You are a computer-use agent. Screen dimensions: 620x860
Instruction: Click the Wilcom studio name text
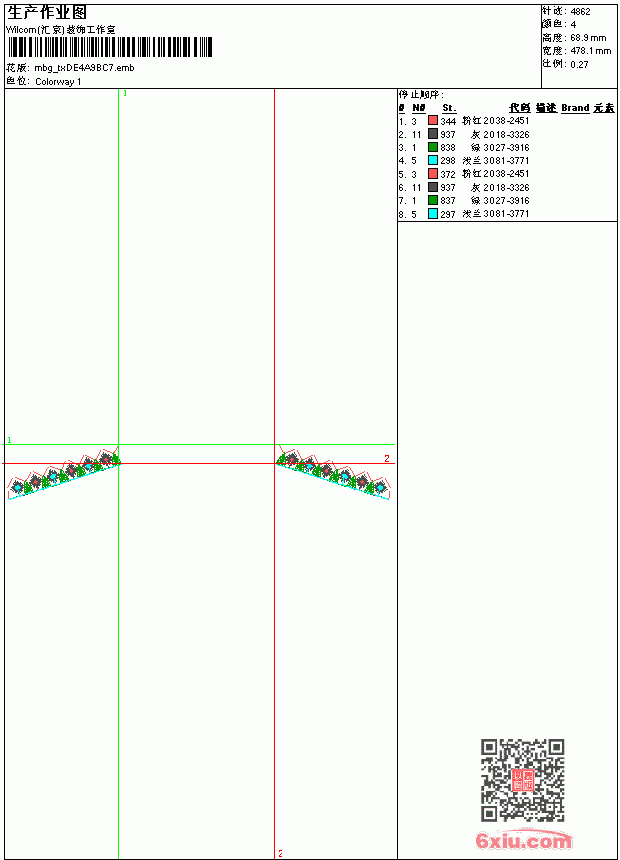coord(61,30)
